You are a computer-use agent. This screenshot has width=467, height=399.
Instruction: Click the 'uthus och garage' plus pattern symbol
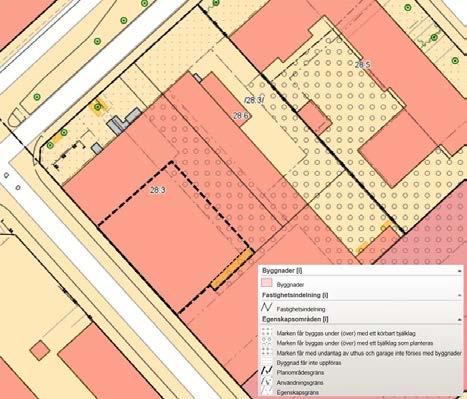(x=267, y=352)
